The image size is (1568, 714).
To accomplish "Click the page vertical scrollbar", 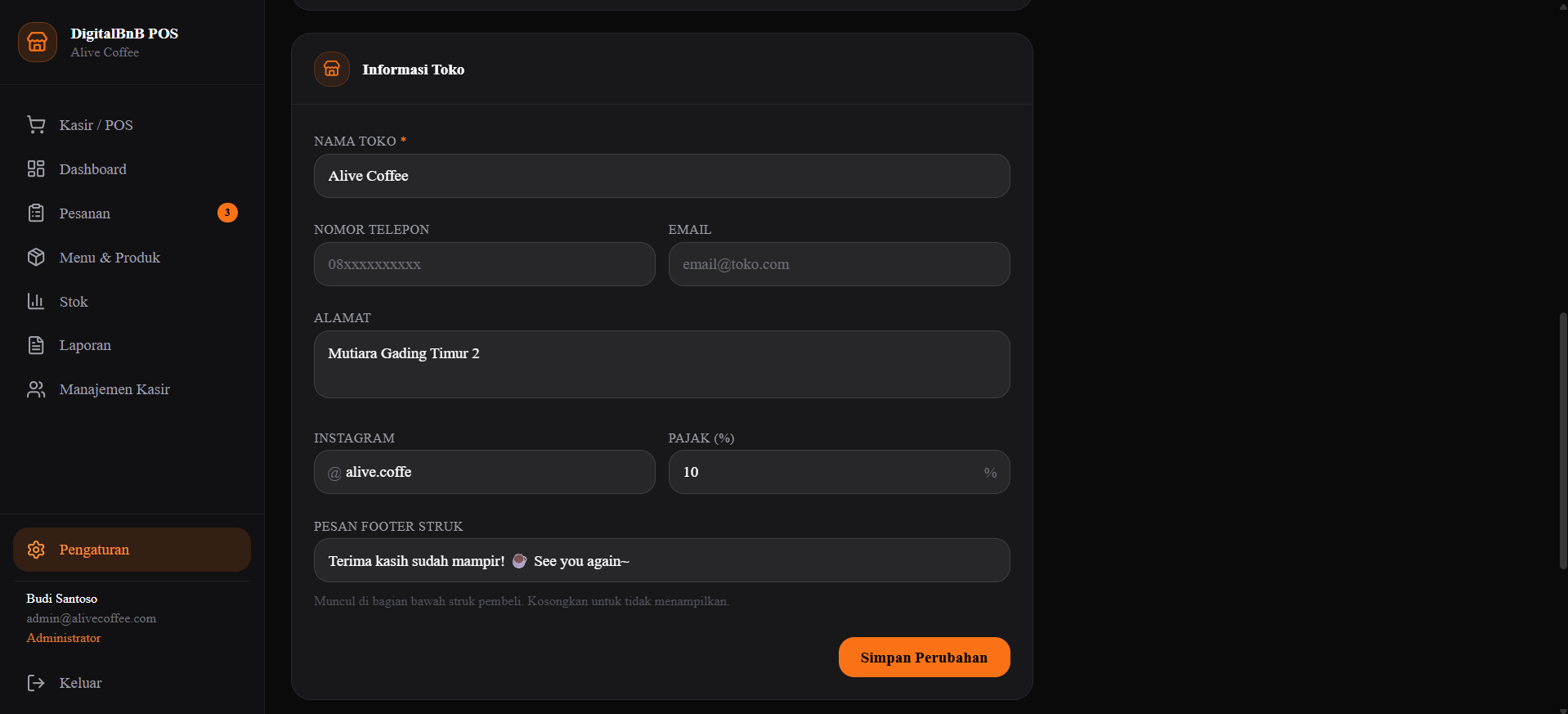I will click(x=1563, y=440).
